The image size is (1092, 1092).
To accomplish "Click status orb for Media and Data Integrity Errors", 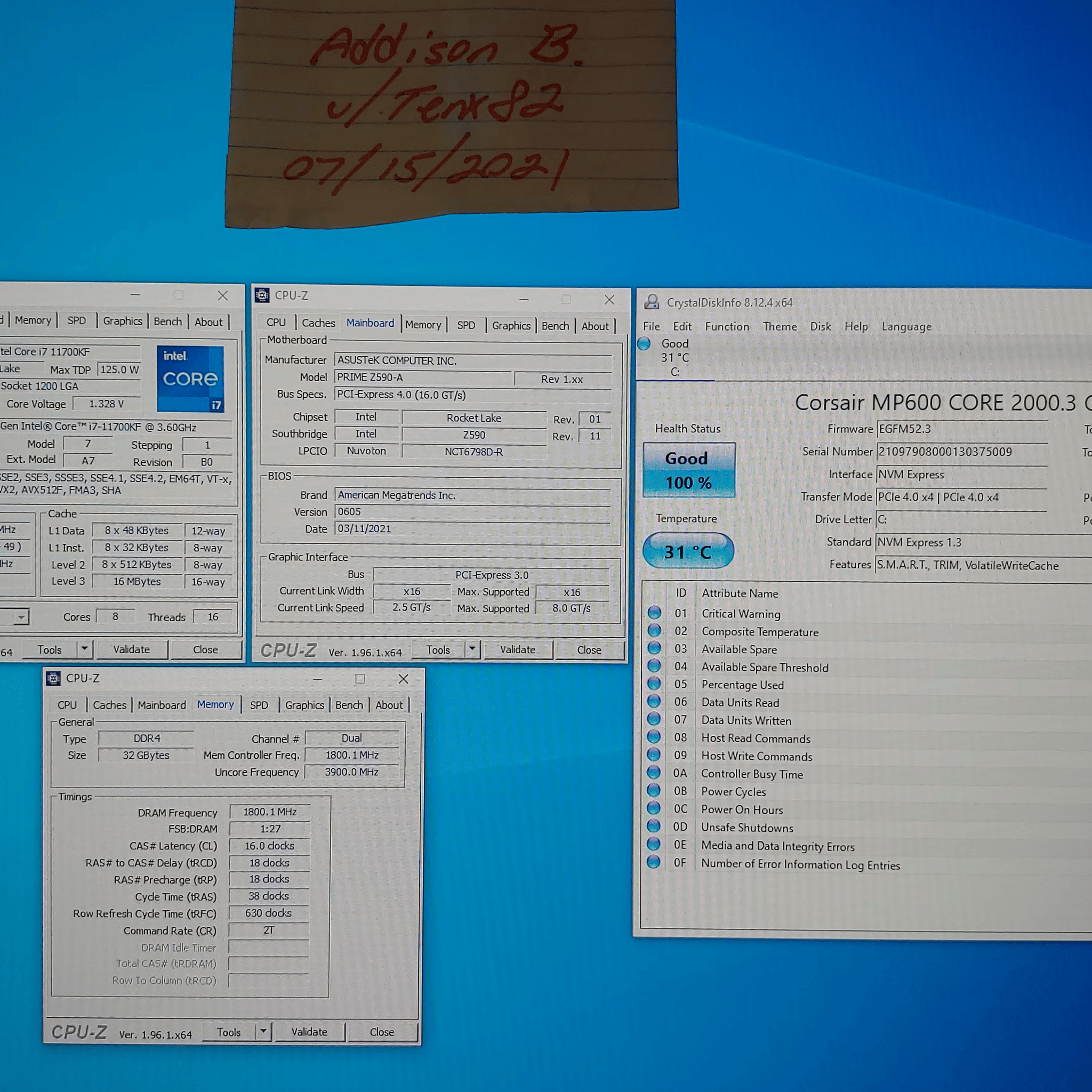I will click(654, 845).
